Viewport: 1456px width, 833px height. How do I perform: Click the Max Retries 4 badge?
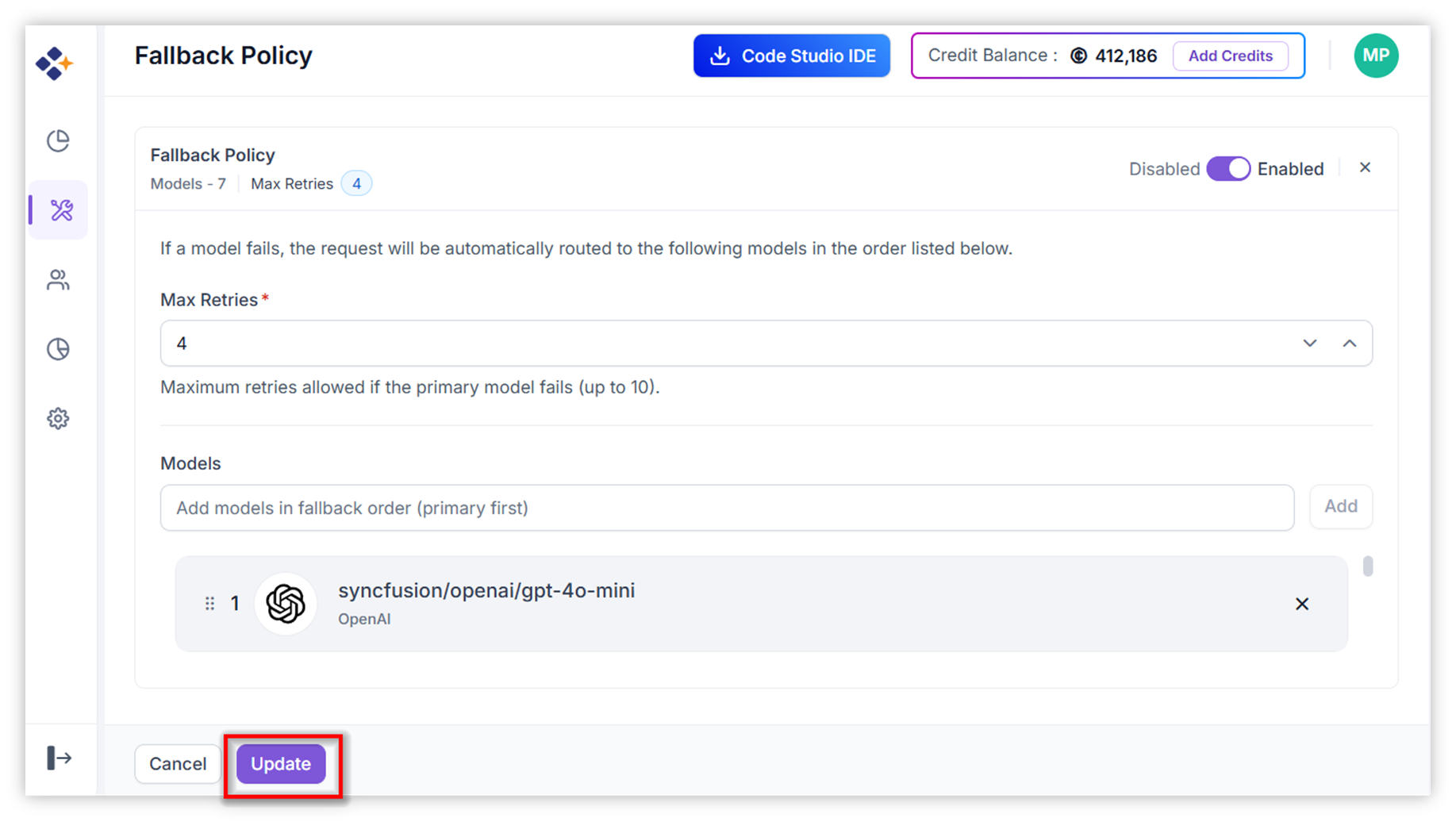(356, 183)
